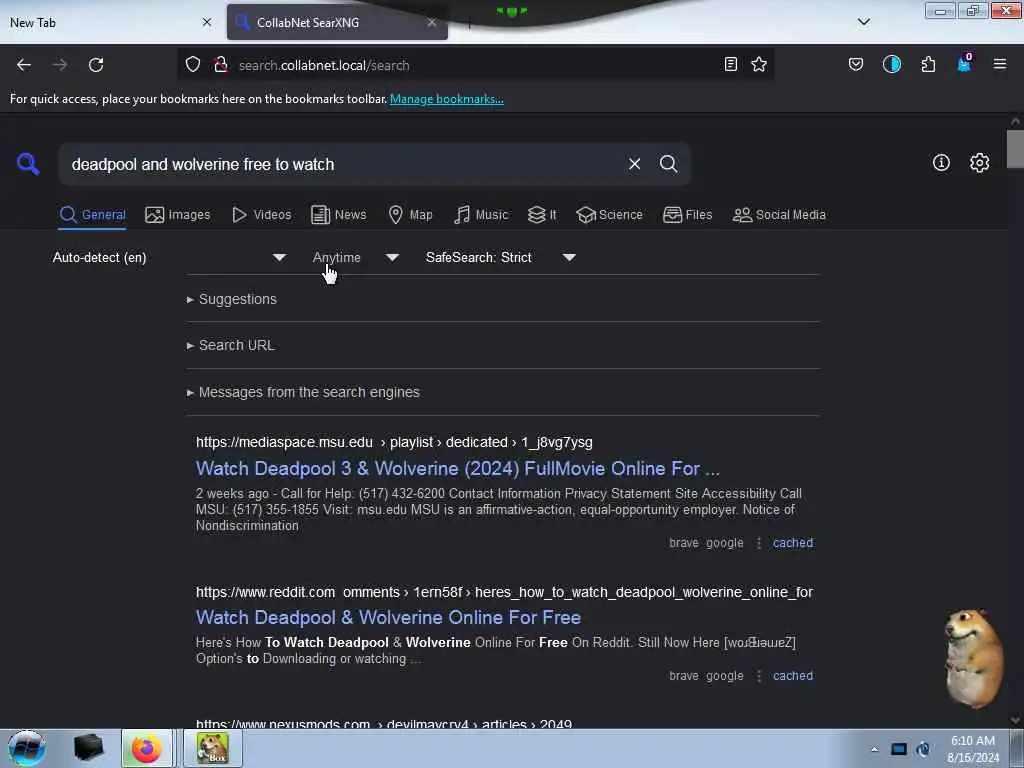1024x768 pixels.
Task: Click the network tray icon
Action: [899, 749]
